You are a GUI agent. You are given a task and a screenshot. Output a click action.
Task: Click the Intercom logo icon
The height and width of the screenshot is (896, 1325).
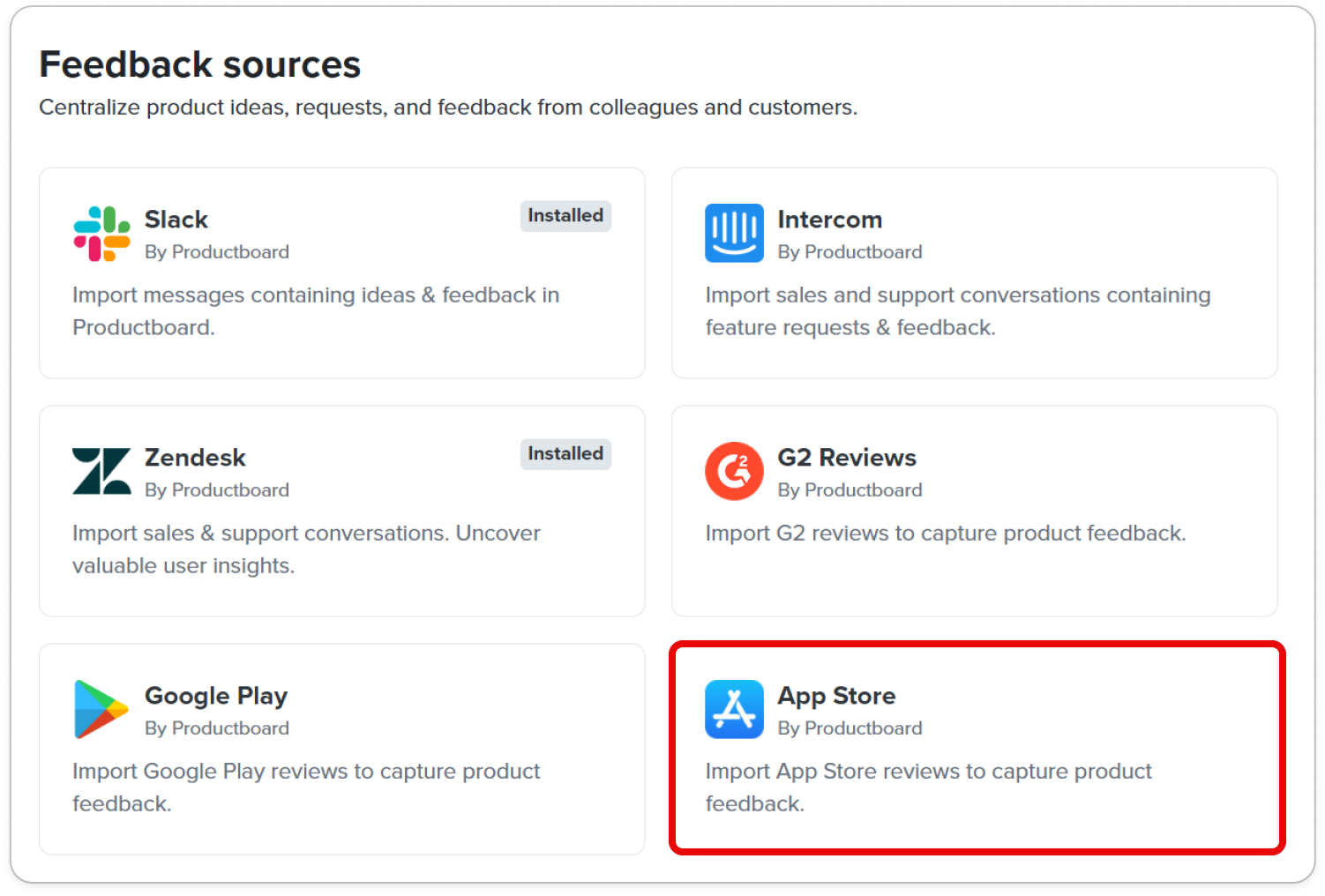(x=734, y=234)
